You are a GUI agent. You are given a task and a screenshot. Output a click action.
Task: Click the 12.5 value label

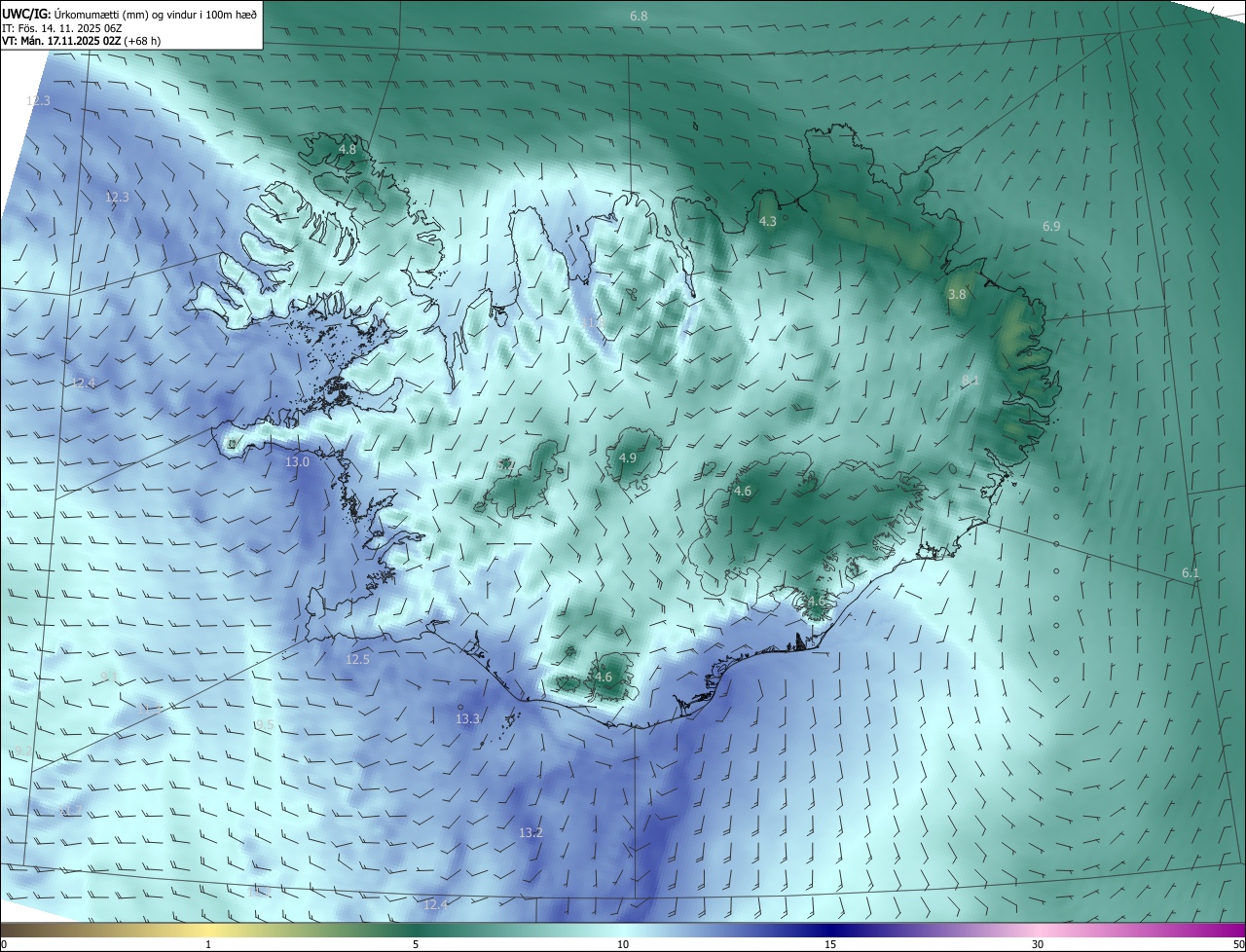point(357,660)
